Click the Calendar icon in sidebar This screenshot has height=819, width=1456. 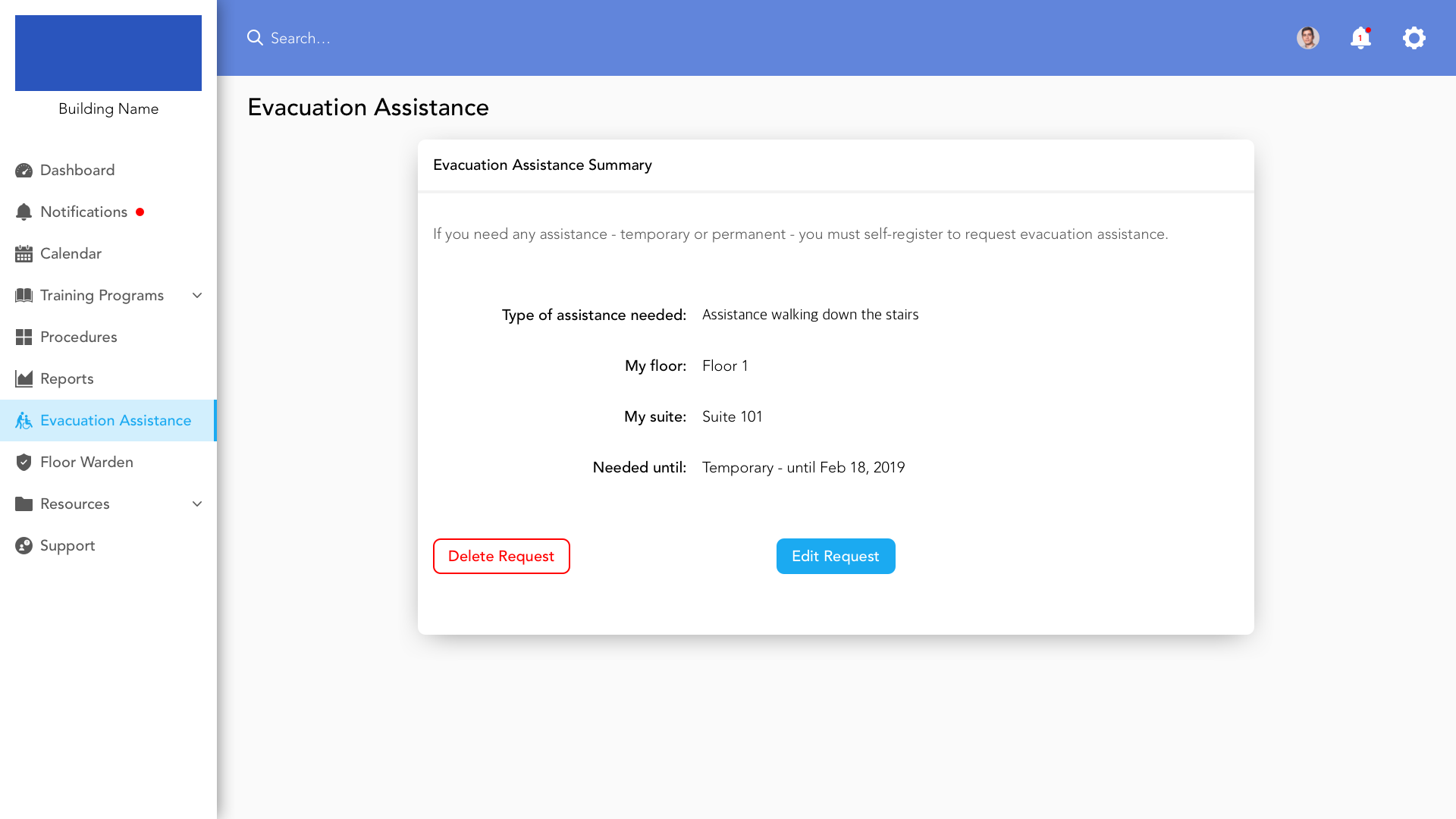pos(24,254)
